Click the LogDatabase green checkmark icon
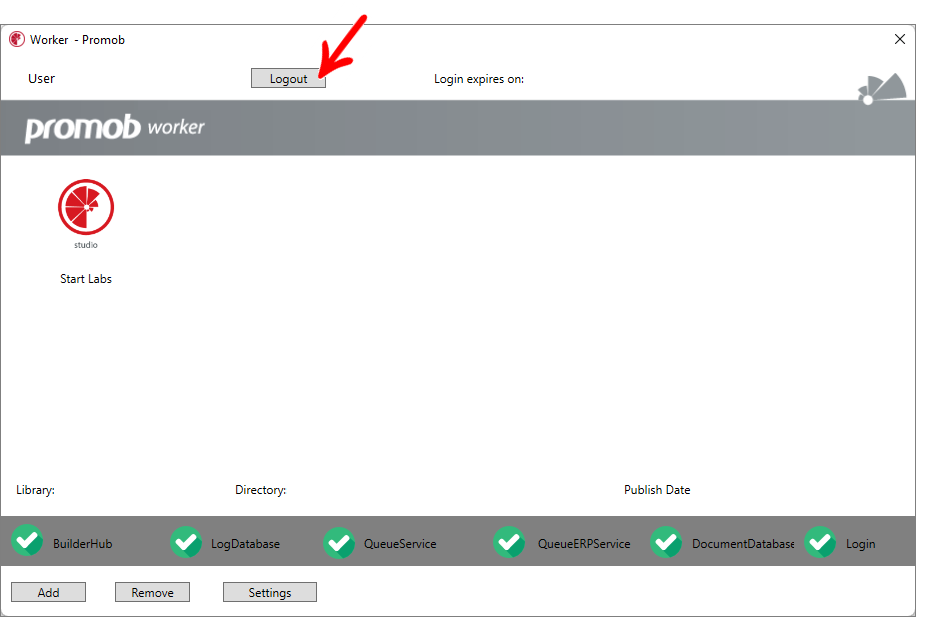The height and width of the screenshot is (629, 927). [186, 542]
